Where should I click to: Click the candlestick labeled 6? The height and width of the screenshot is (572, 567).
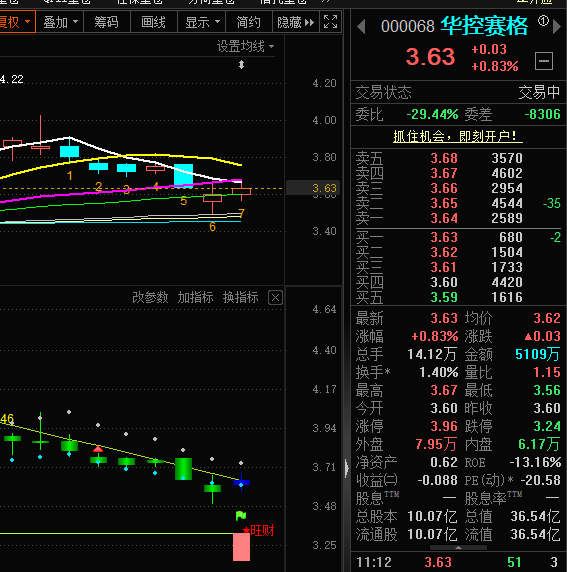coord(212,198)
